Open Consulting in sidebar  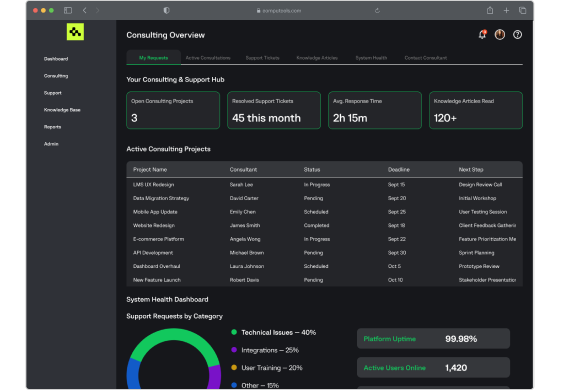pos(56,76)
